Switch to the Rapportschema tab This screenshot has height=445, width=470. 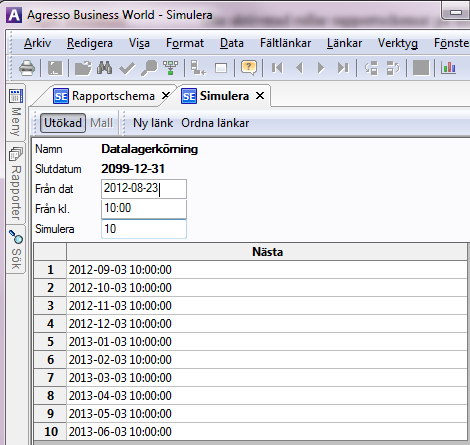click(104, 96)
